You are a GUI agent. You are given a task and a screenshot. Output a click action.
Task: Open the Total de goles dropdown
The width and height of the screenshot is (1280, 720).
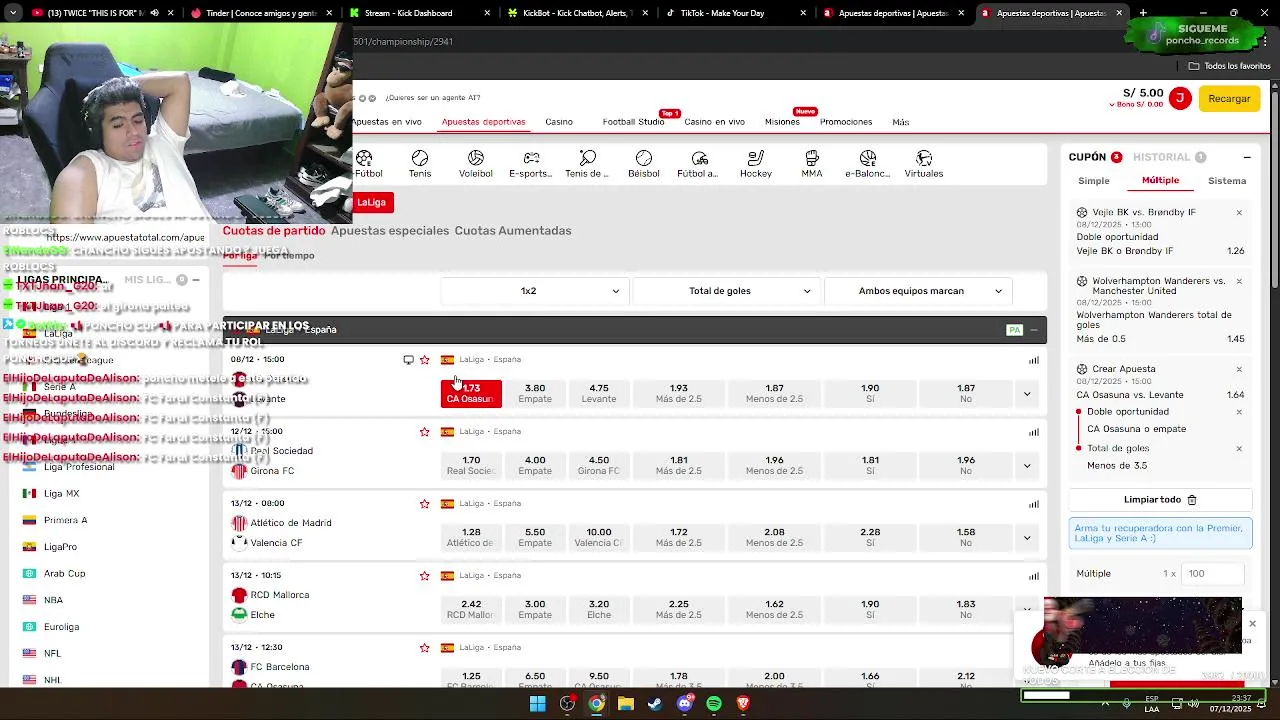726,291
